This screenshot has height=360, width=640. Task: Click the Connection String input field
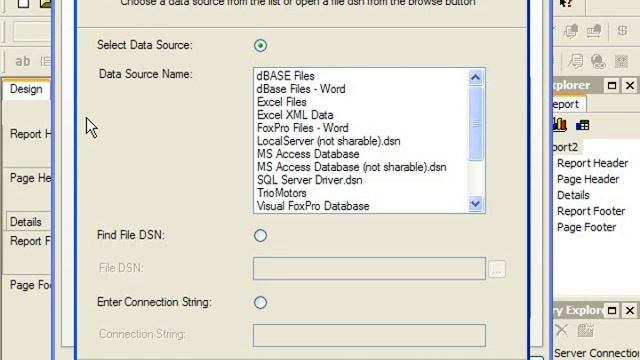369,336
